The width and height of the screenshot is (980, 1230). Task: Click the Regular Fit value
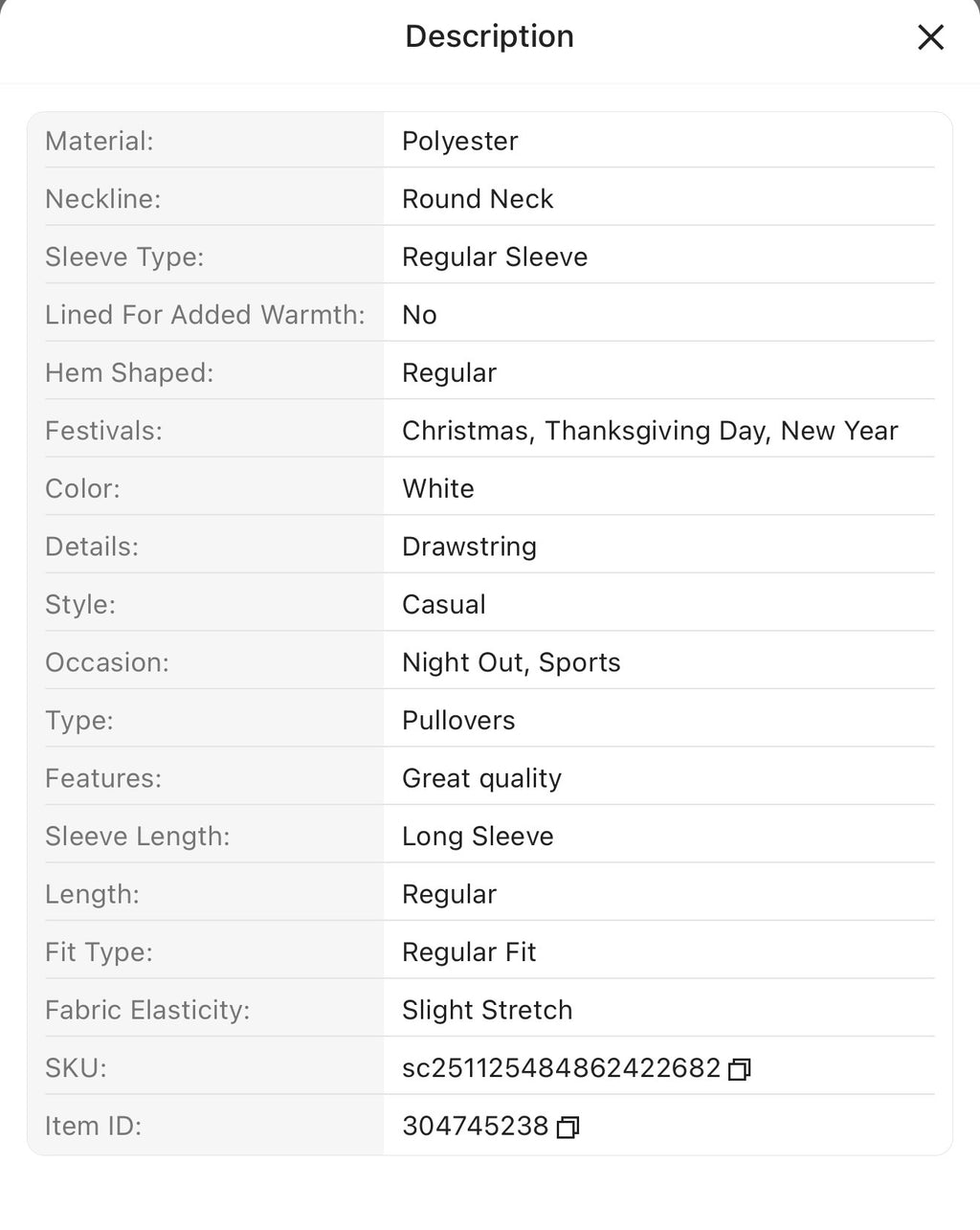click(x=469, y=952)
